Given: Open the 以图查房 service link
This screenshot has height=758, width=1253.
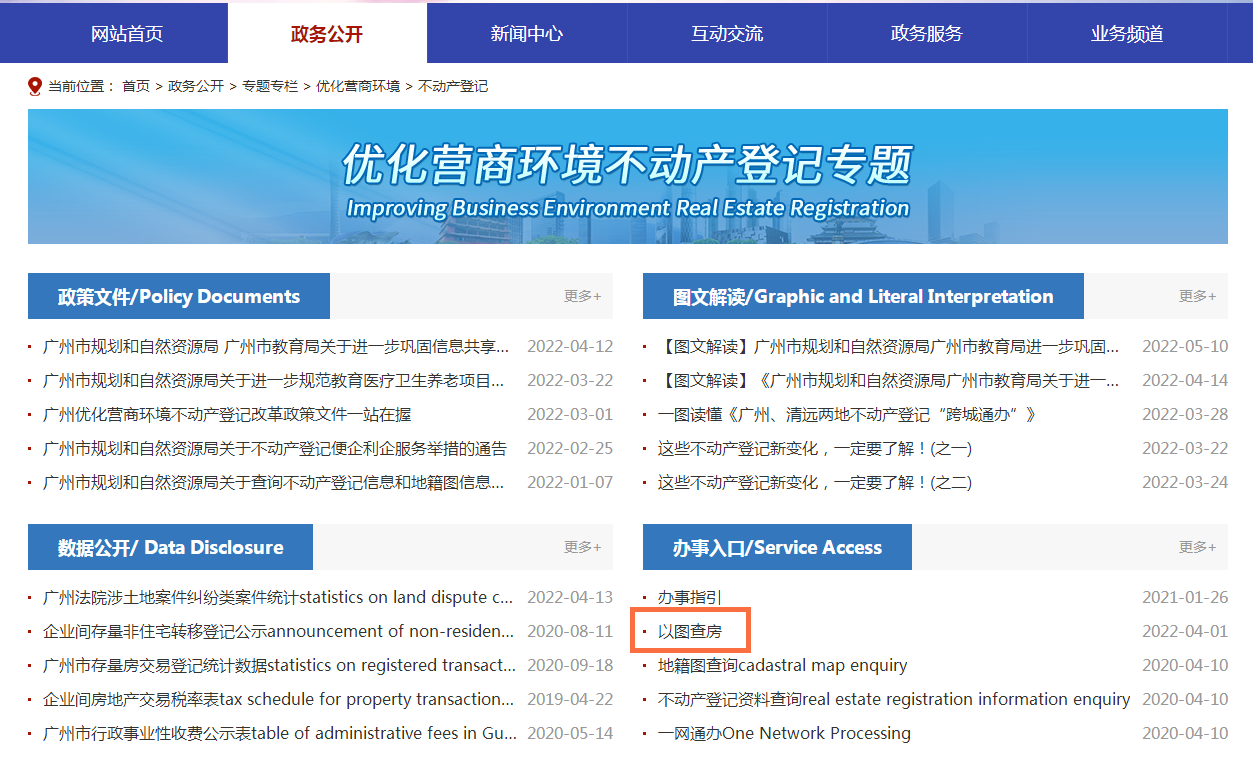Looking at the screenshot, I should pos(689,632).
